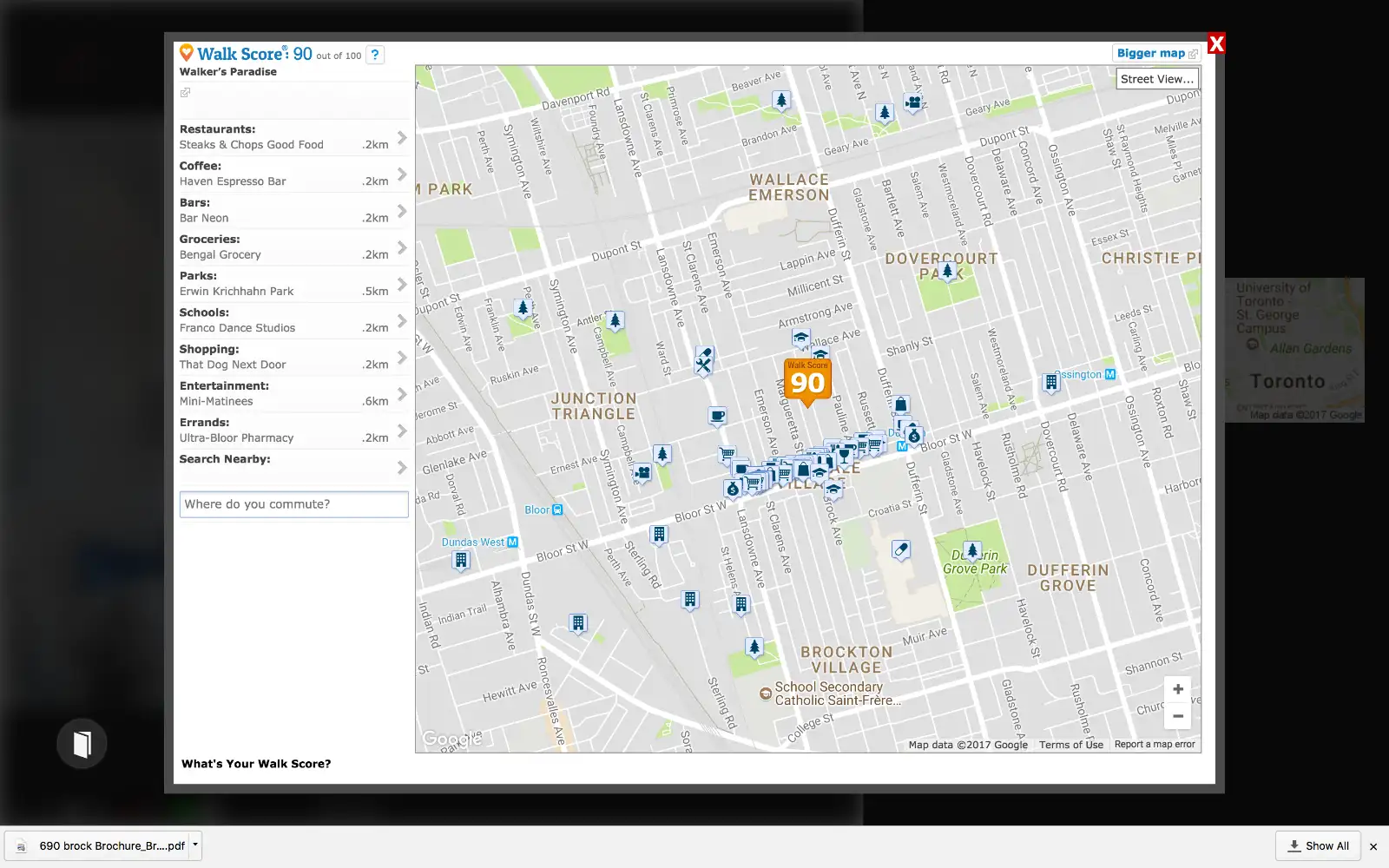Select the graduation cap marker on Wallace Ave

(x=800, y=339)
